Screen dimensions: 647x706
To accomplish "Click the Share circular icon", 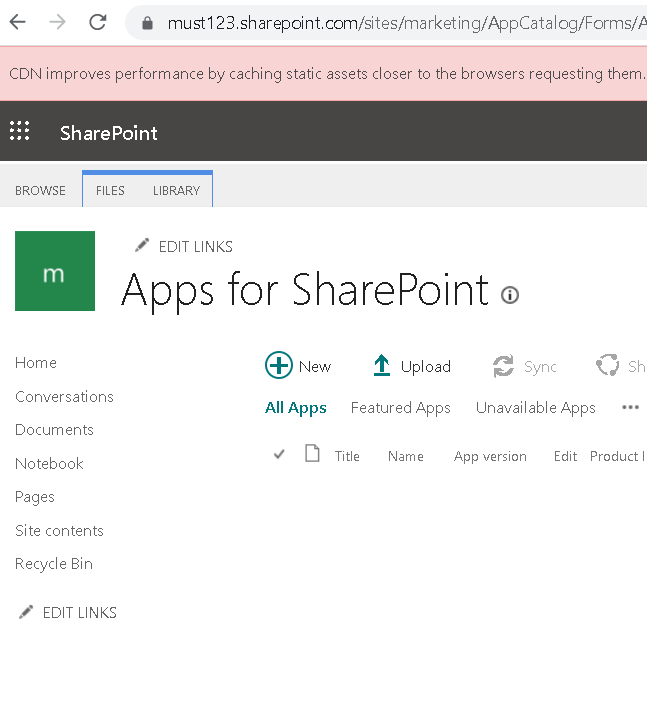I will pos(608,365).
